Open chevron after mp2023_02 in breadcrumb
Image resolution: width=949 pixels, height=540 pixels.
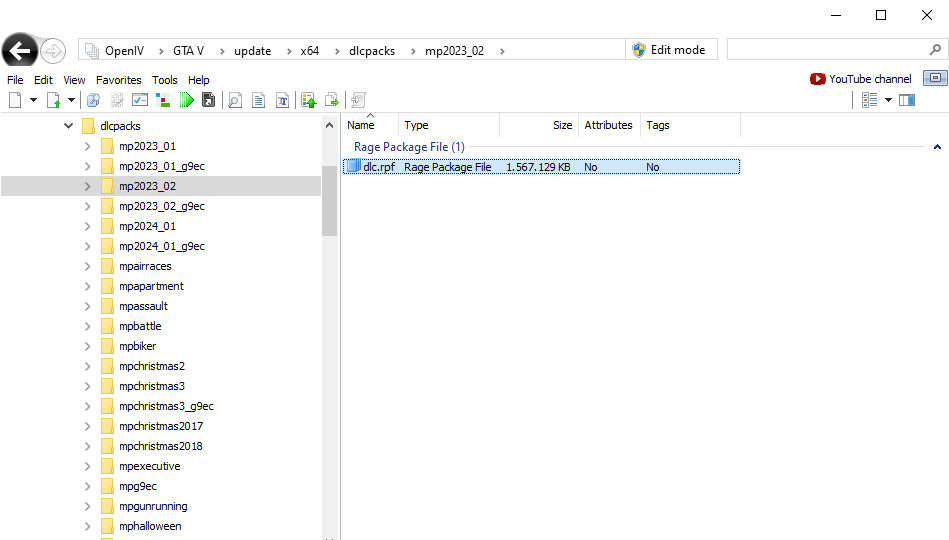pos(502,51)
